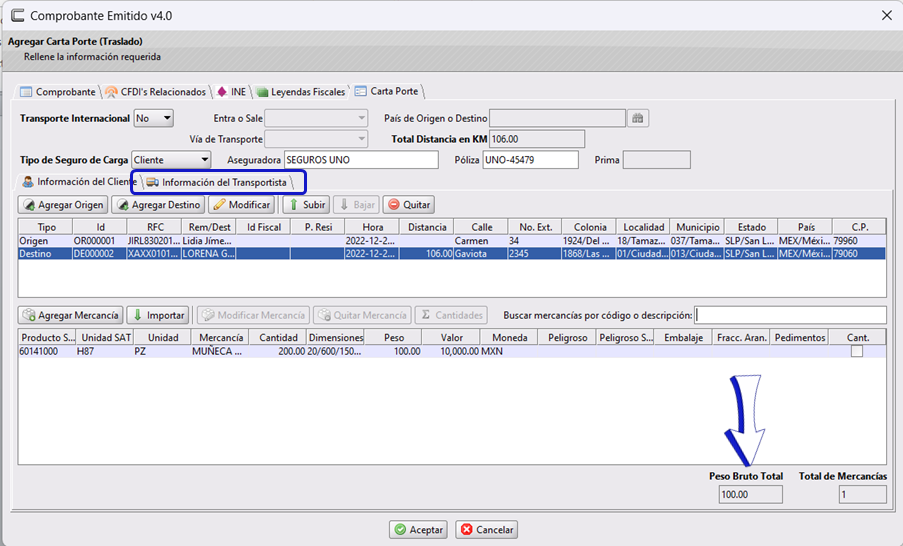Viewport: 903px width, 546px height.
Task: Open the Entra o Sale dropdown
Action: 316,118
